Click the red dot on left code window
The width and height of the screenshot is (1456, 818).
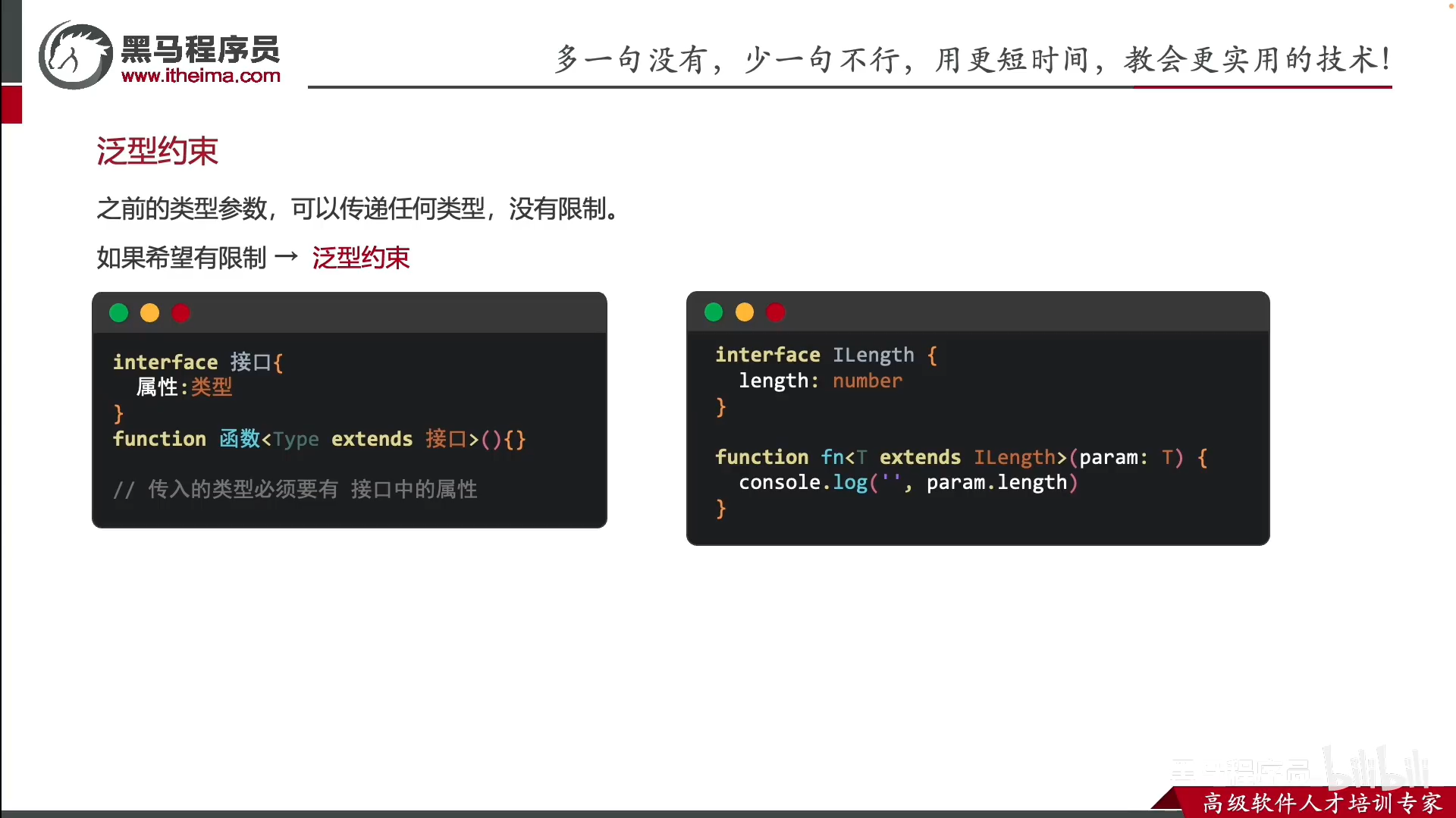point(180,312)
